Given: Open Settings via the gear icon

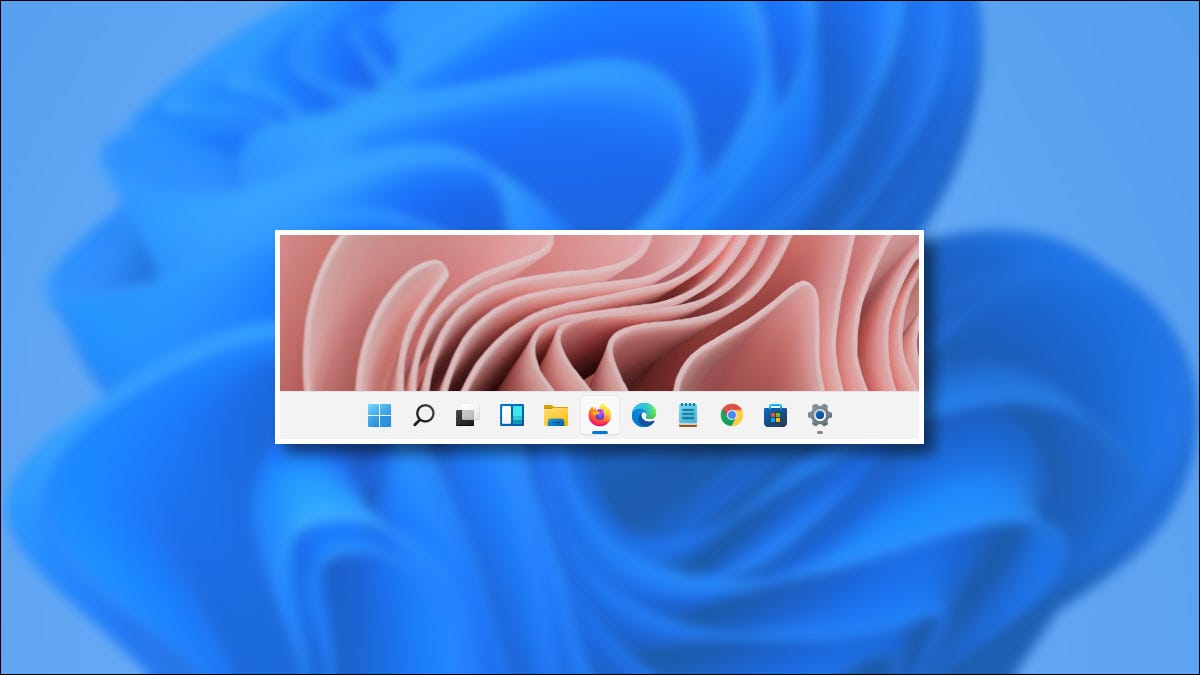Looking at the screenshot, I should pos(820,414).
